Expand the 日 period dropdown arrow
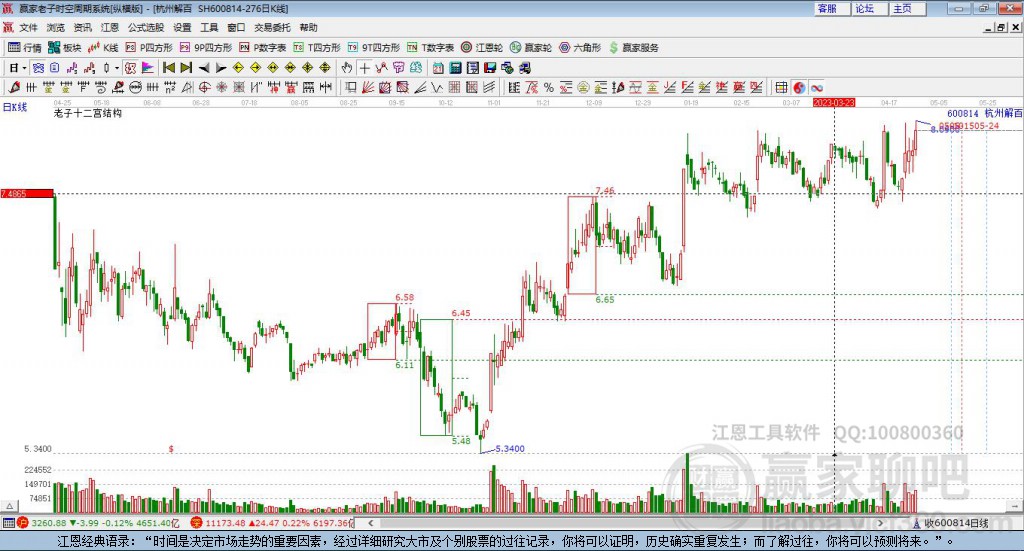1024x551 pixels. click(x=25, y=68)
